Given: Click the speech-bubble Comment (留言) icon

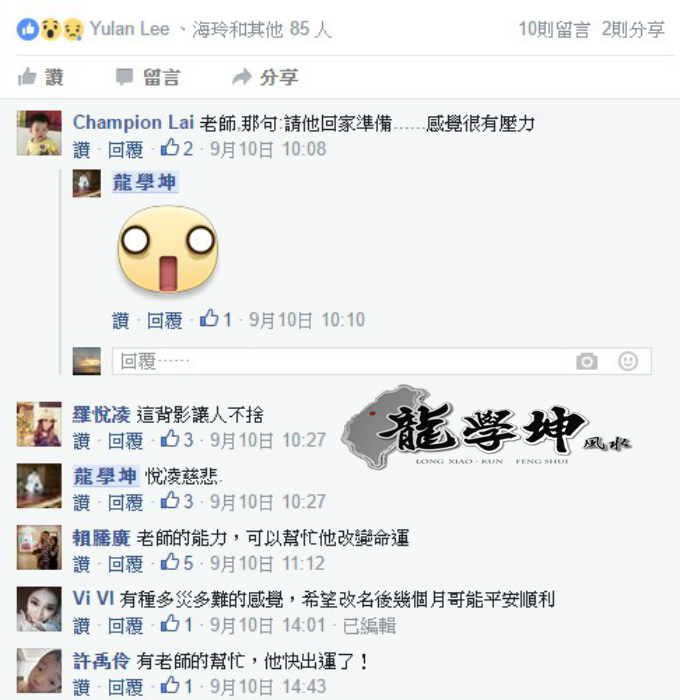Looking at the screenshot, I should click(125, 77).
